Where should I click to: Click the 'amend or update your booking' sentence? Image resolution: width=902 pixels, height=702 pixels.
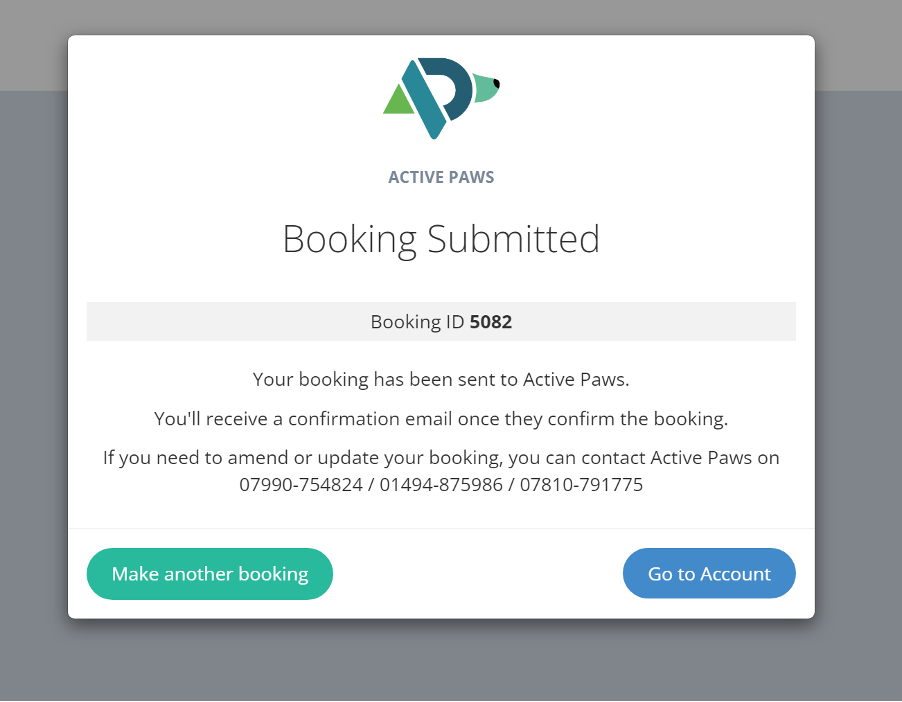441,458
